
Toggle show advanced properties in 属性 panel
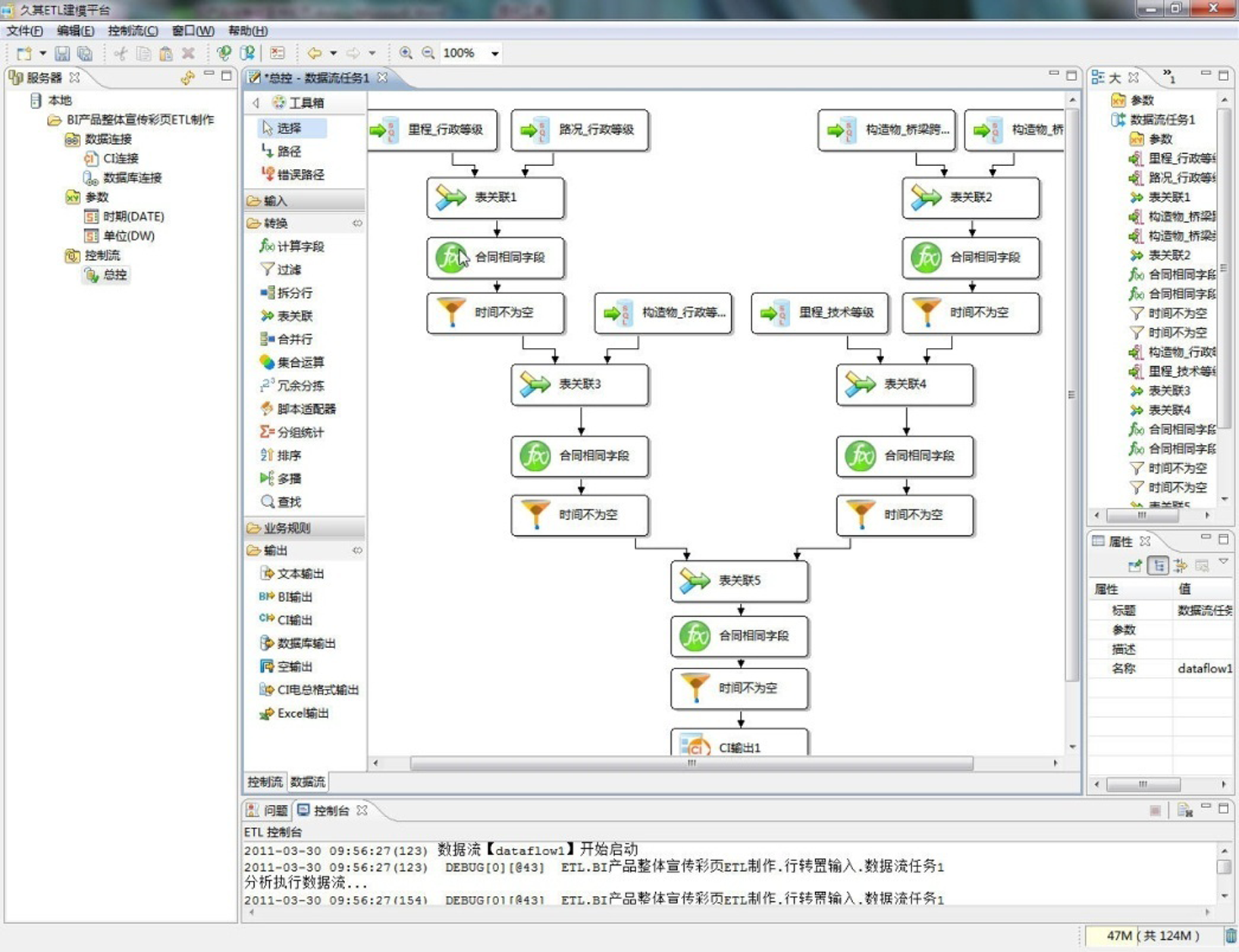pyautogui.click(x=1180, y=565)
